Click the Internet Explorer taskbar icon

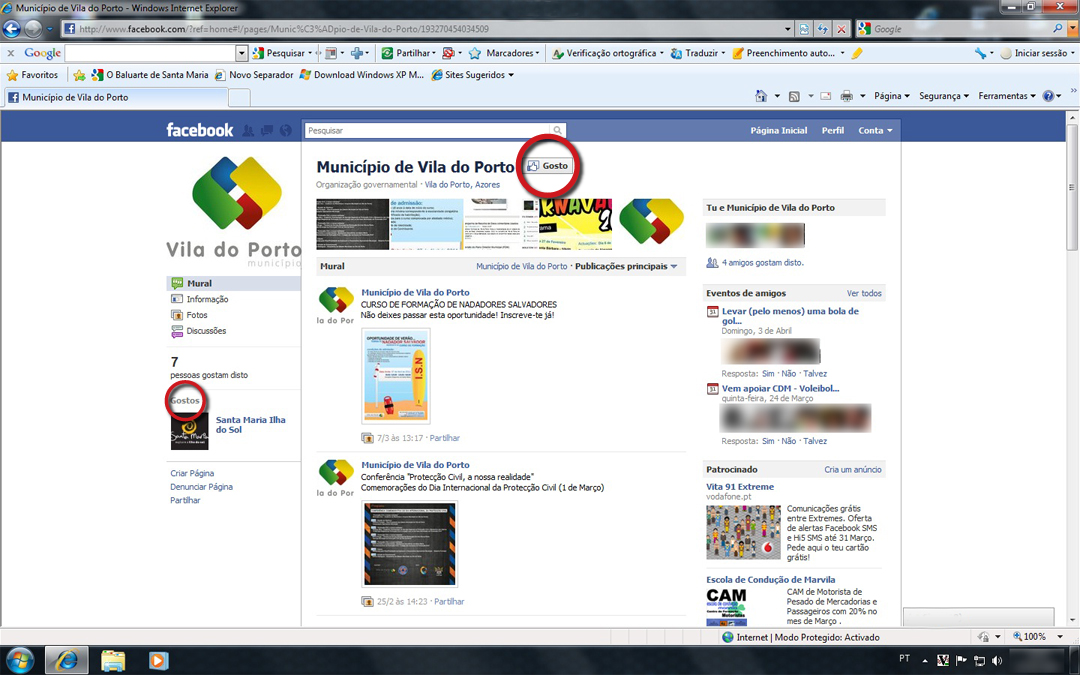[66, 661]
